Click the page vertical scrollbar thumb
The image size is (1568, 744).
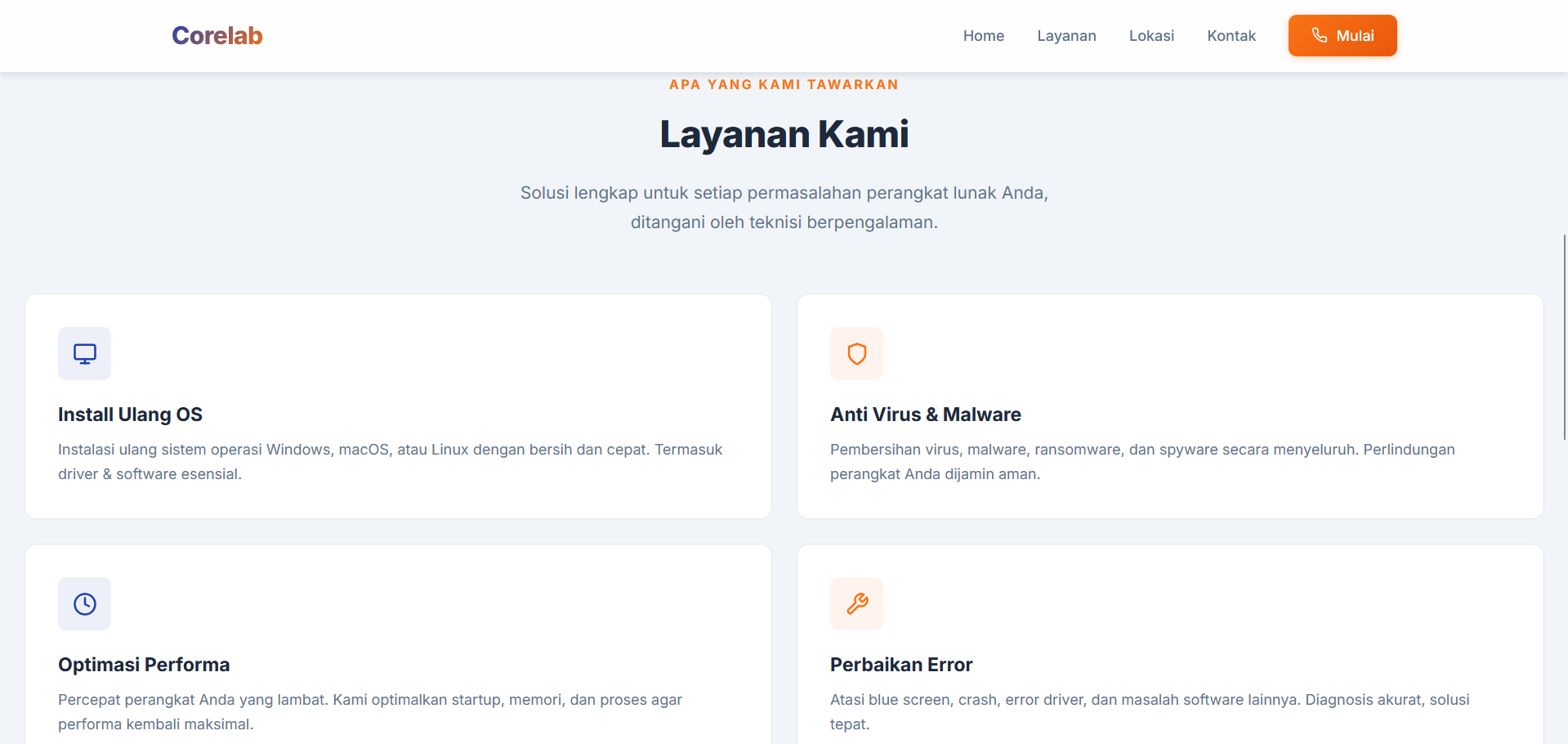point(1565,338)
